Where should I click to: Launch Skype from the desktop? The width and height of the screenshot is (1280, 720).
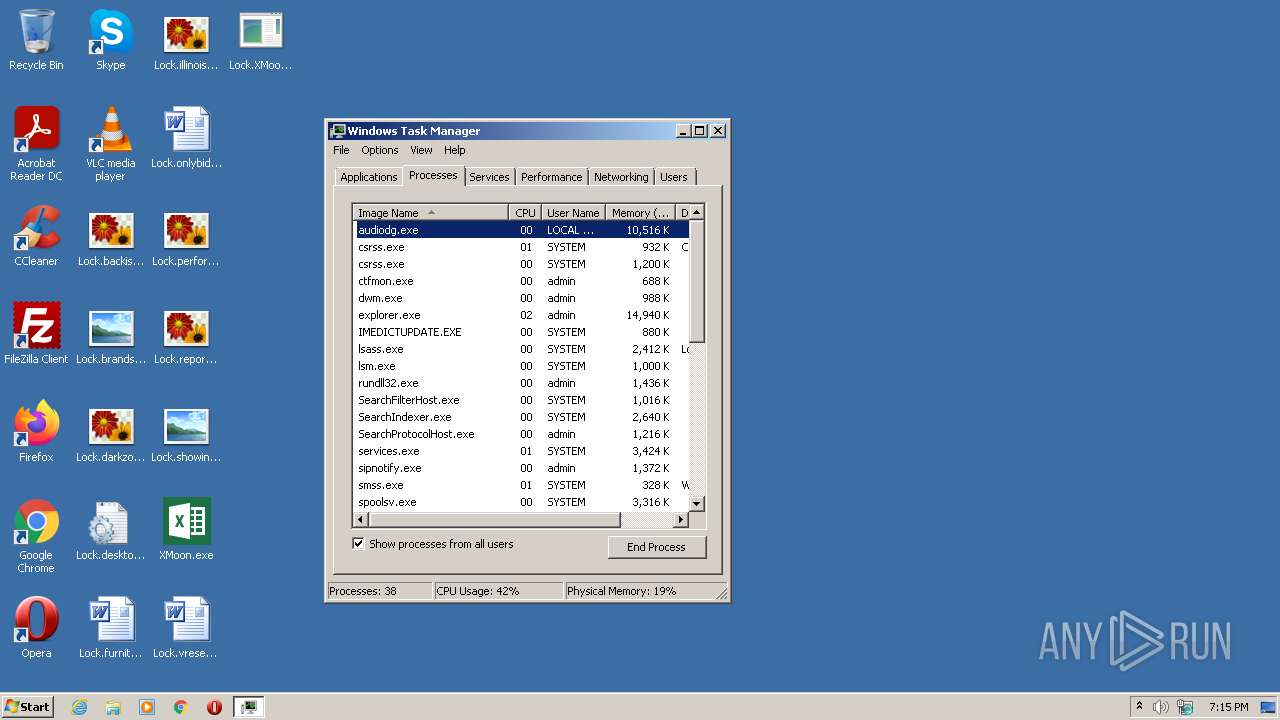pos(110,40)
